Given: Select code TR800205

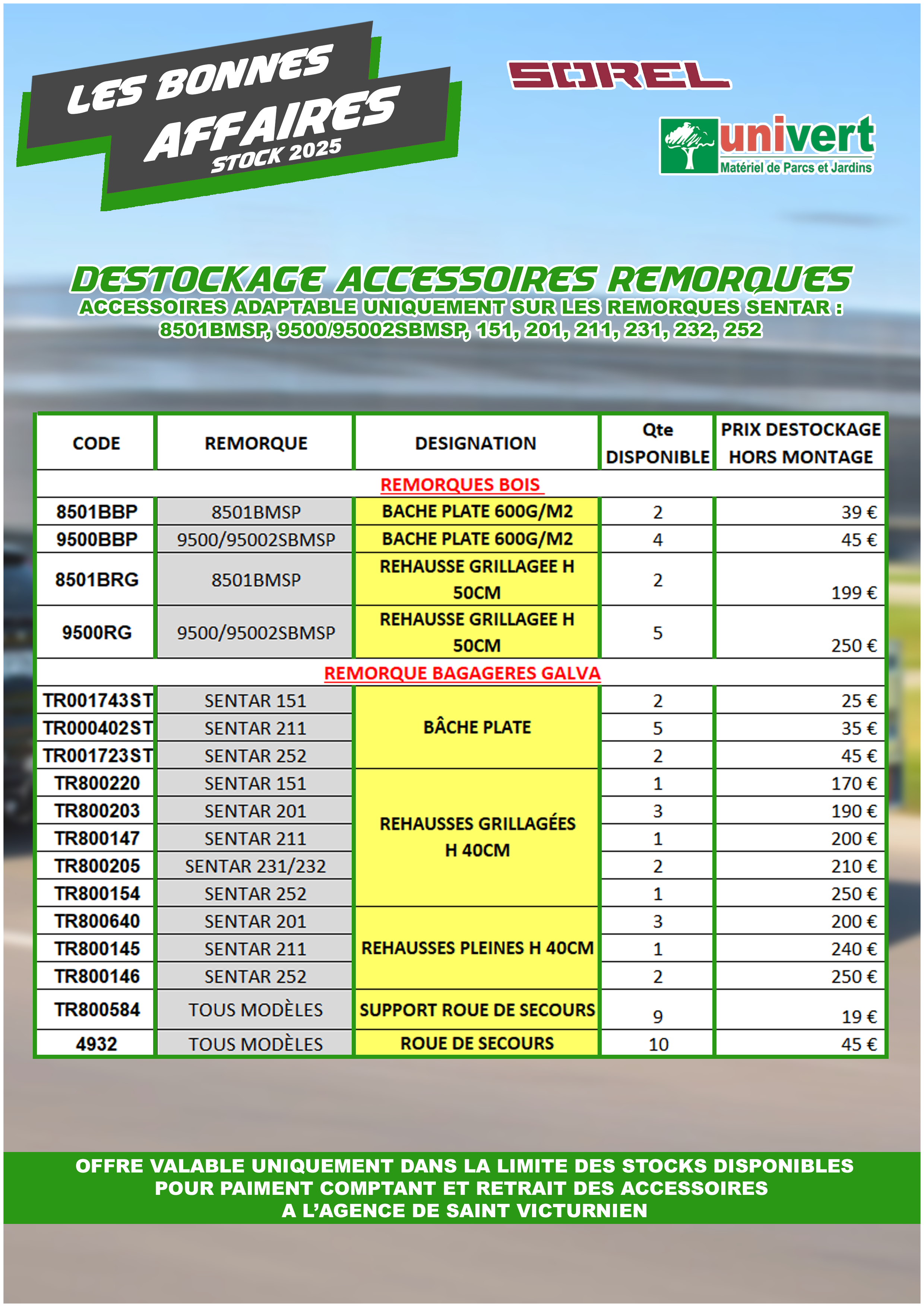Looking at the screenshot, I should (97, 866).
